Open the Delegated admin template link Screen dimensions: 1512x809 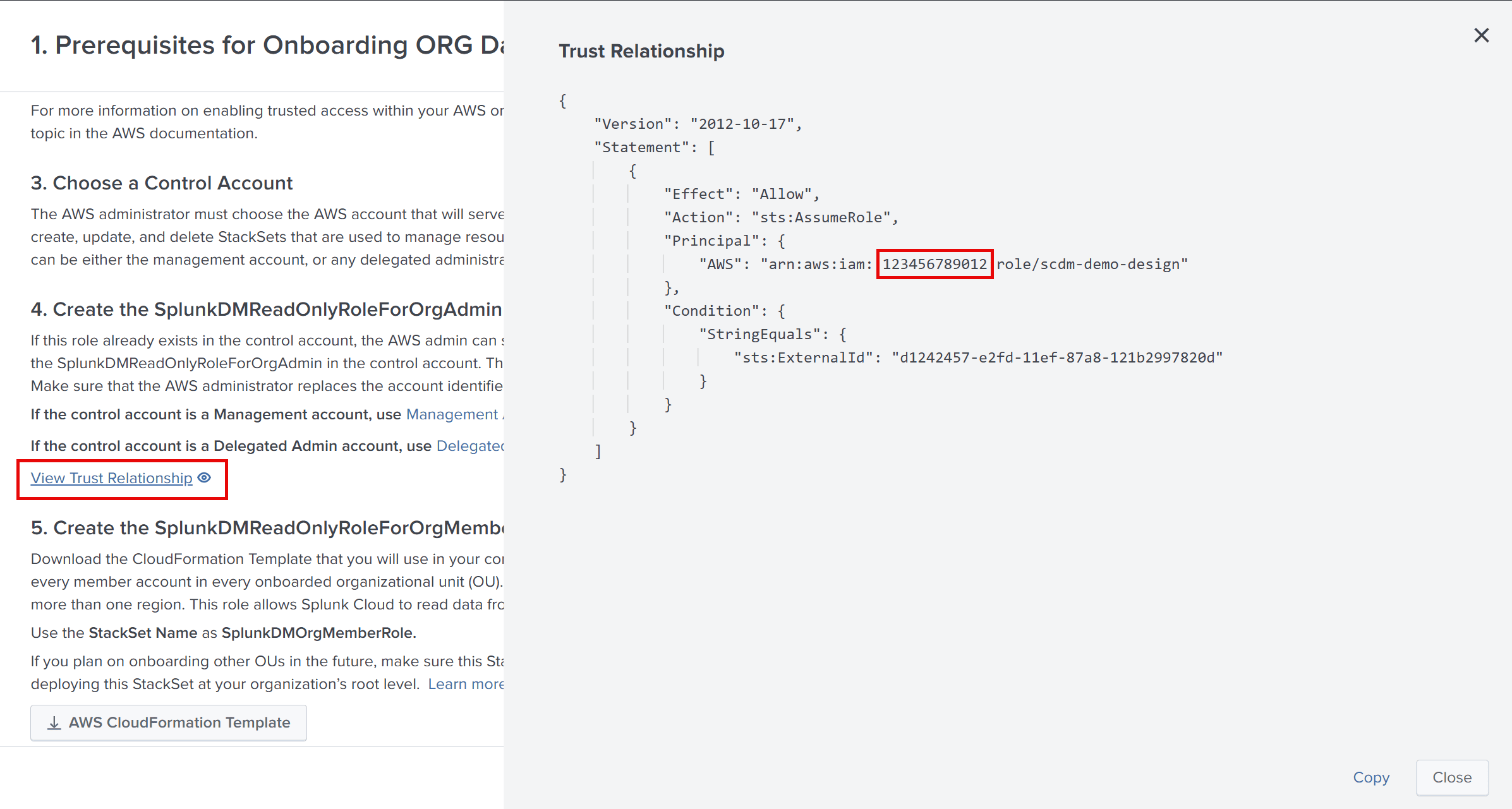pyautogui.click(x=470, y=446)
